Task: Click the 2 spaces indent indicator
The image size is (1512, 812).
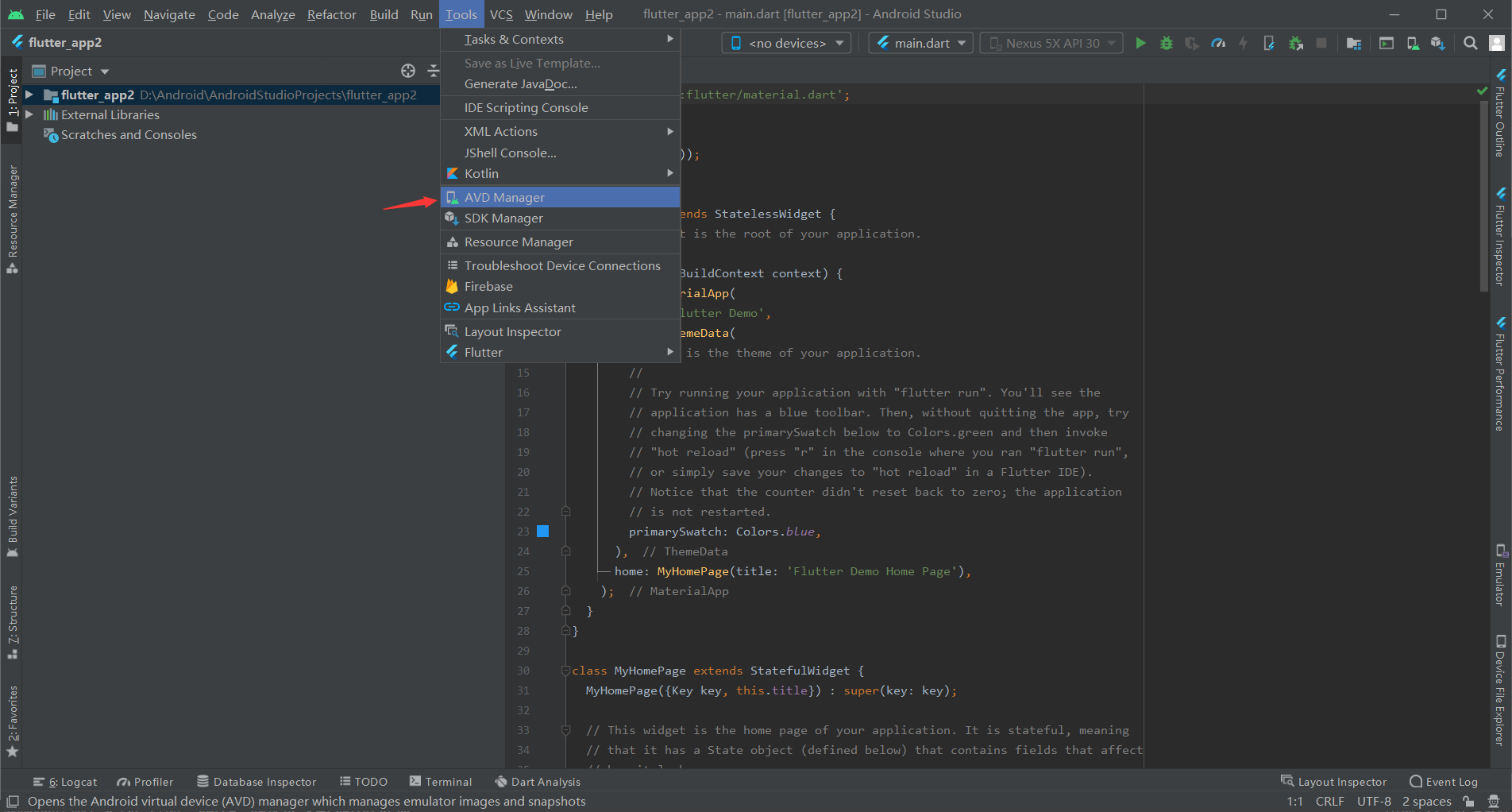Action: click(1426, 801)
